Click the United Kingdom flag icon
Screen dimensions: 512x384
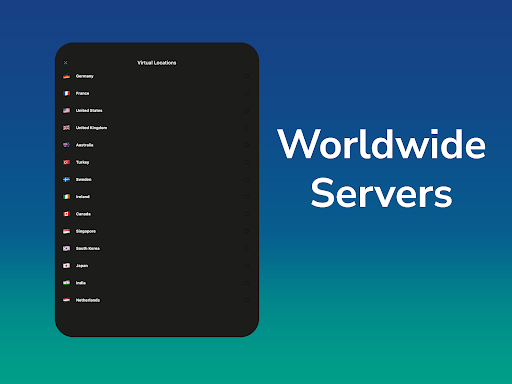pos(67,128)
